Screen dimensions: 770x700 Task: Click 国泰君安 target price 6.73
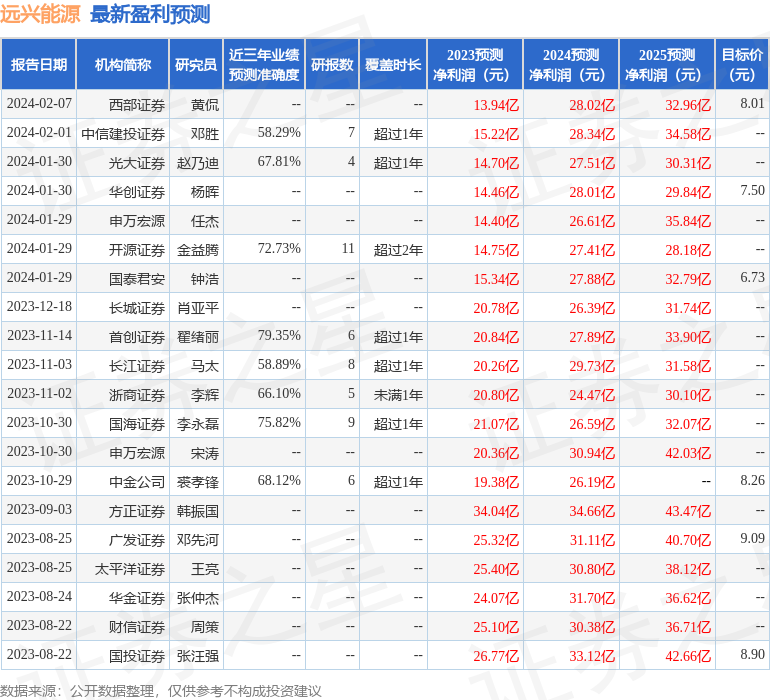(752, 278)
